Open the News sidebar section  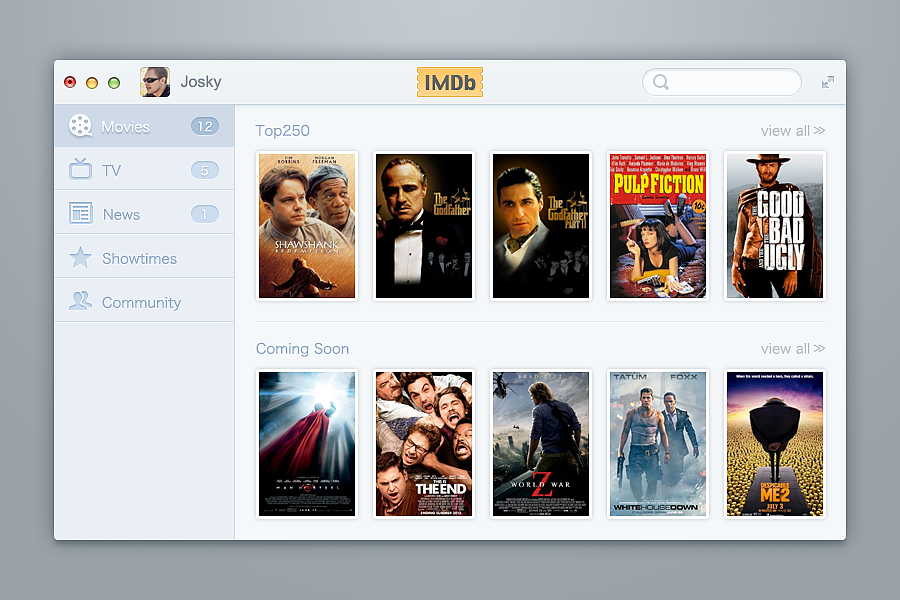click(x=144, y=213)
